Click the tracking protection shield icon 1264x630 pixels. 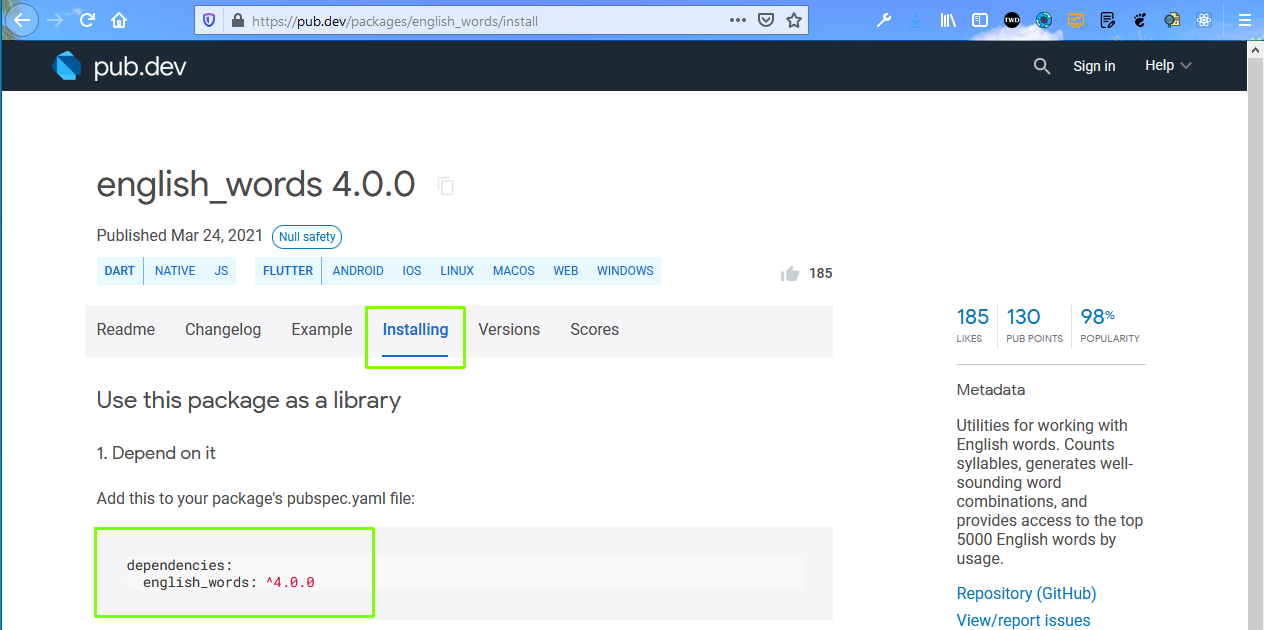click(x=209, y=20)
